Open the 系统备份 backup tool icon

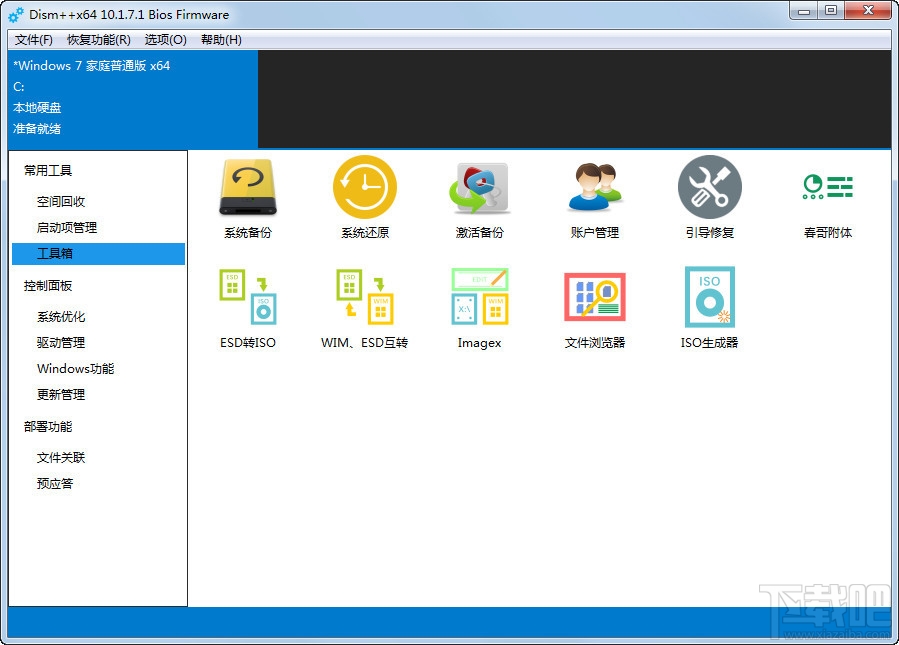pyautogui.click(x=248, y=188)
